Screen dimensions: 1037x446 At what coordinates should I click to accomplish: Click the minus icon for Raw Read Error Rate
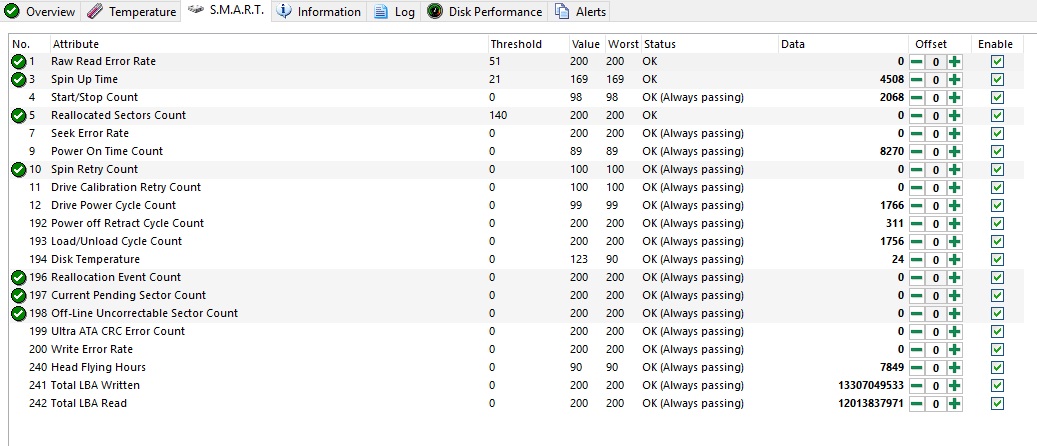click(916, 61)
